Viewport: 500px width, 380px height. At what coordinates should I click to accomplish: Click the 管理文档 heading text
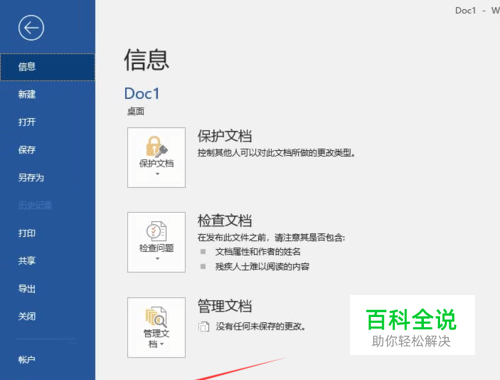pos(225,306)
